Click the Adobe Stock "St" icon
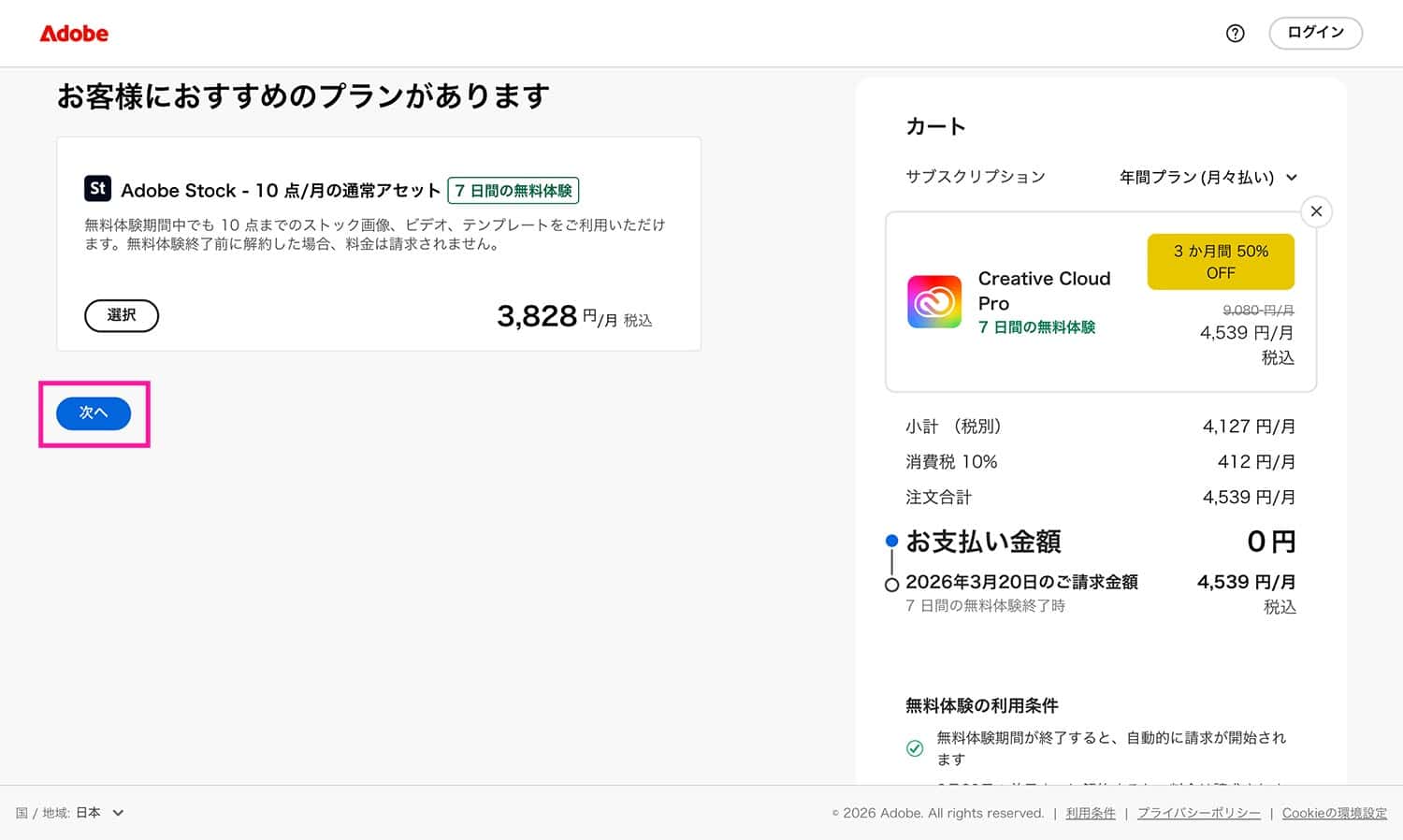This screenshot has width=1403, height=840. [97, 189]
